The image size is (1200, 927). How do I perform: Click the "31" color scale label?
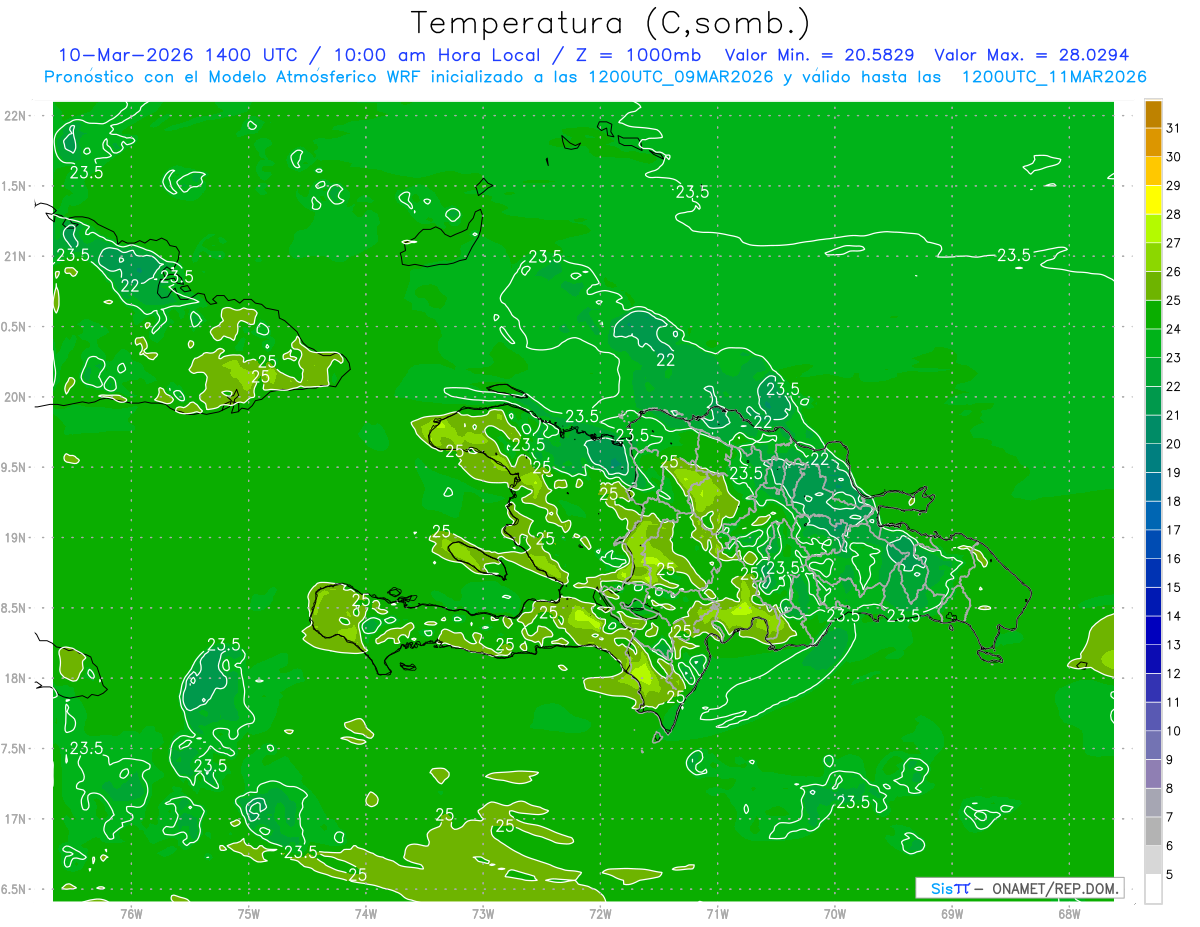[1174, 128]
